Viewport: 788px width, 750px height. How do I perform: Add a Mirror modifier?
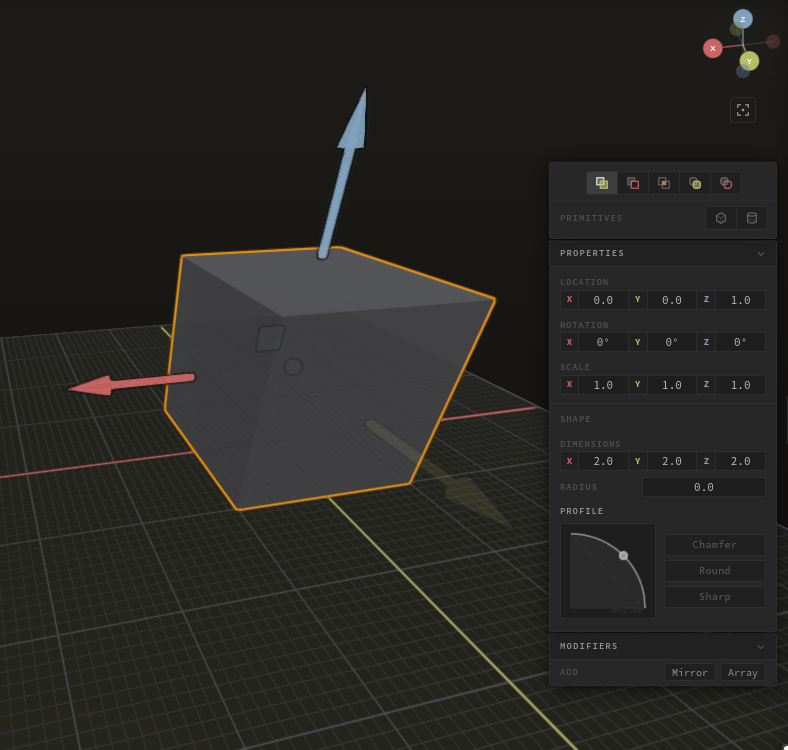tap(690, 673)
